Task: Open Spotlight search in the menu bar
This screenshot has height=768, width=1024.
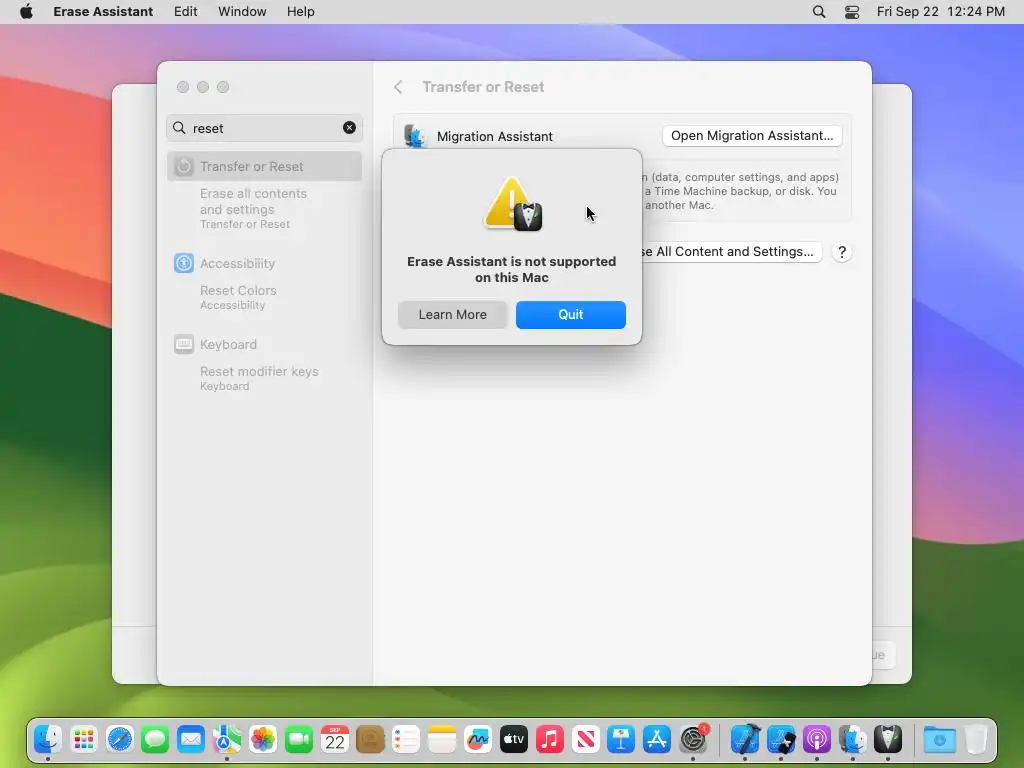Action: click(818, 12)
